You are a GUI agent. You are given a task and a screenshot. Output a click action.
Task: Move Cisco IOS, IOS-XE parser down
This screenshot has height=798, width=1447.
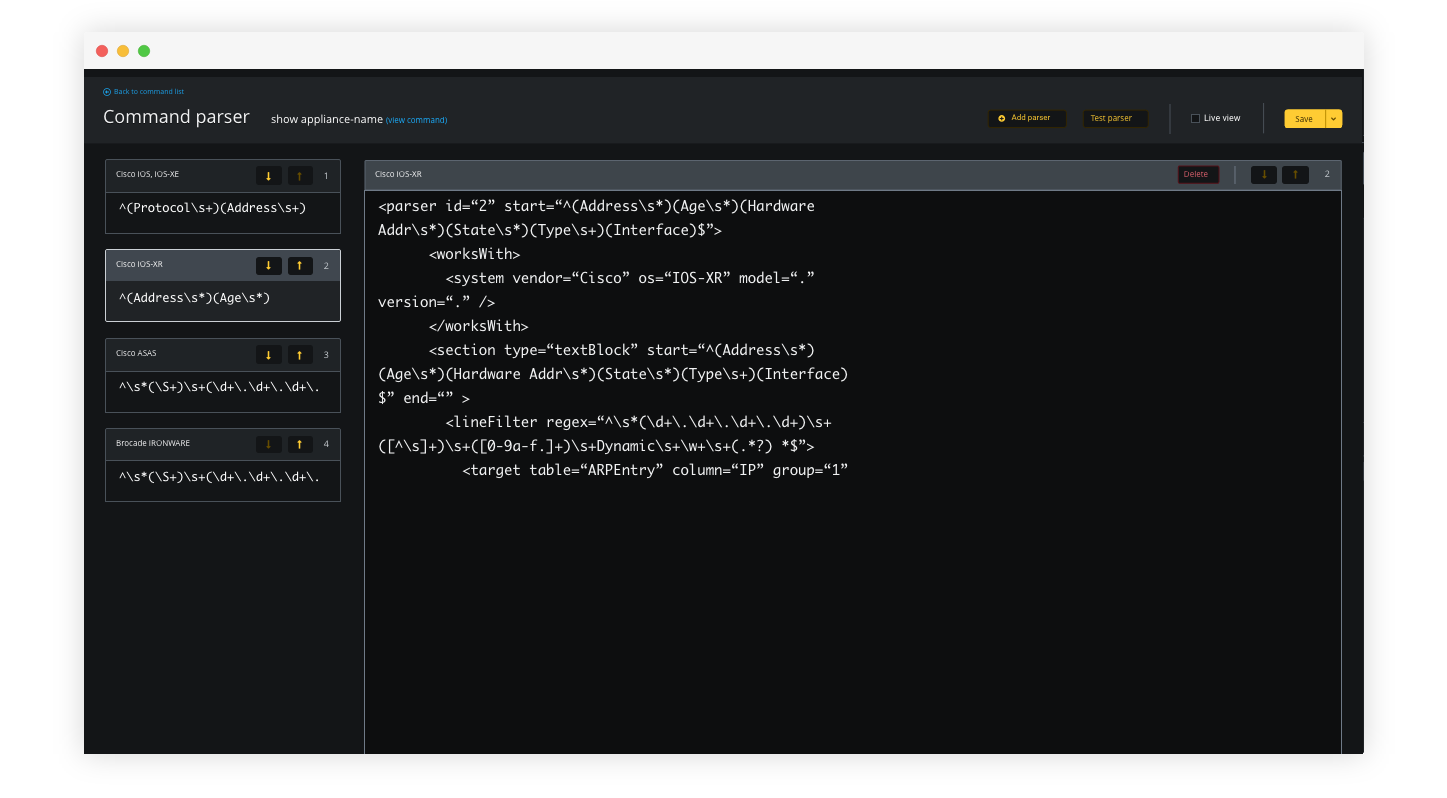coord(268,176)
